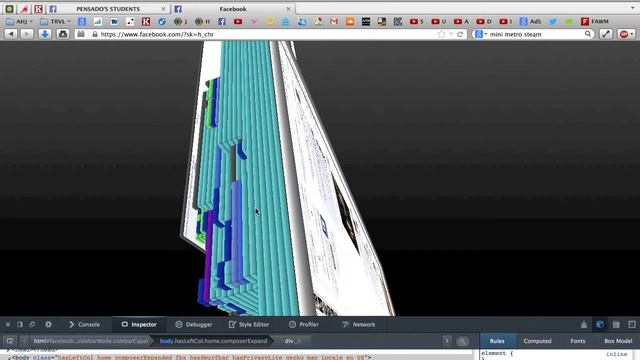The width and height of the screenshot is (640, 360).
Task: Open the URL history dropdown arrow
Action: point(451,34)
